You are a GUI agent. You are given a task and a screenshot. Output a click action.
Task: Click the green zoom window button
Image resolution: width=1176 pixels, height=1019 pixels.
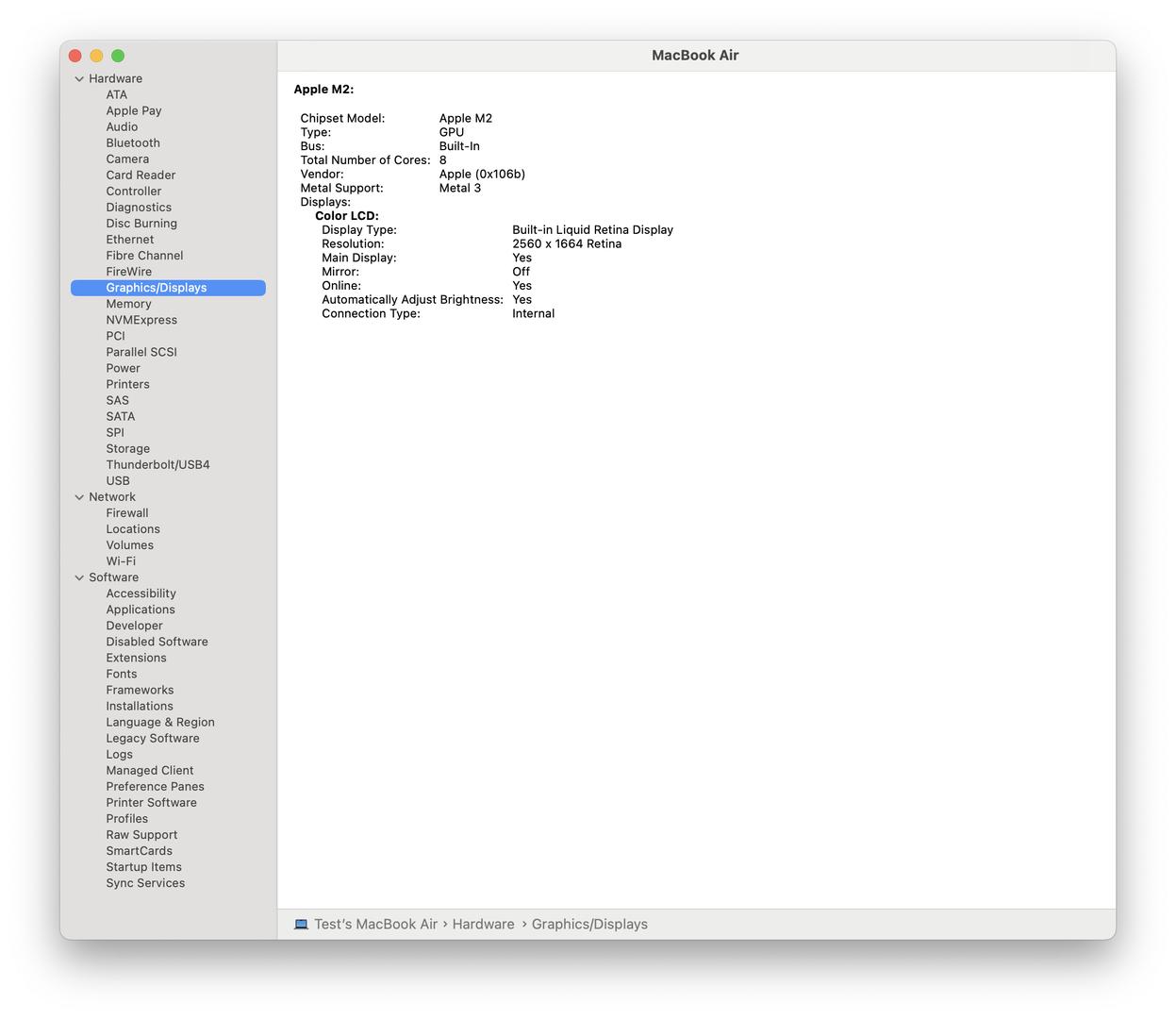(118, 56)
